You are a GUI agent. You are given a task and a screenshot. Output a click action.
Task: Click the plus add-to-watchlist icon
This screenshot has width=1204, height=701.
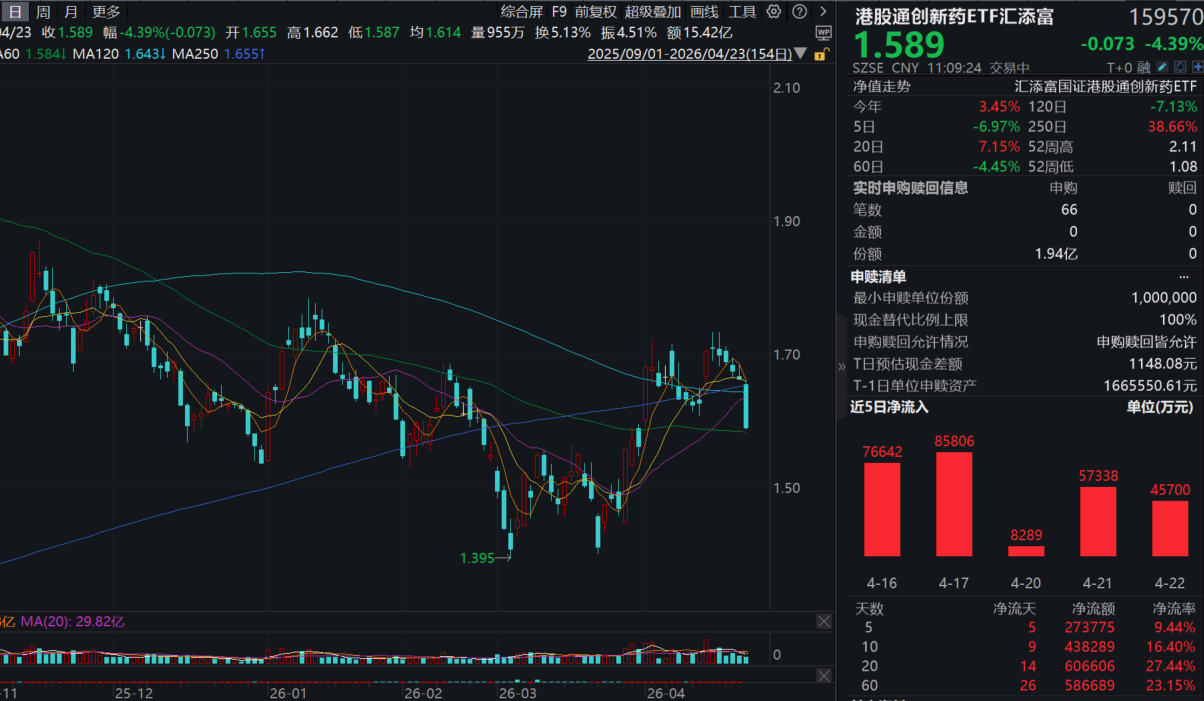pyautogui.click(x=1197, y=67)
